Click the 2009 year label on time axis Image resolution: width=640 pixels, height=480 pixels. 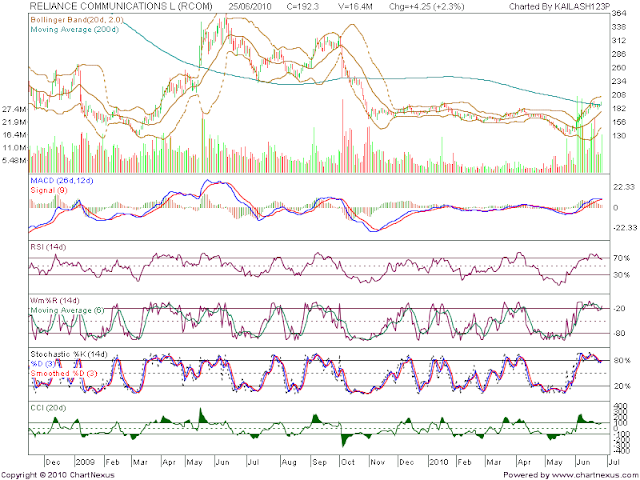[85, 462]
